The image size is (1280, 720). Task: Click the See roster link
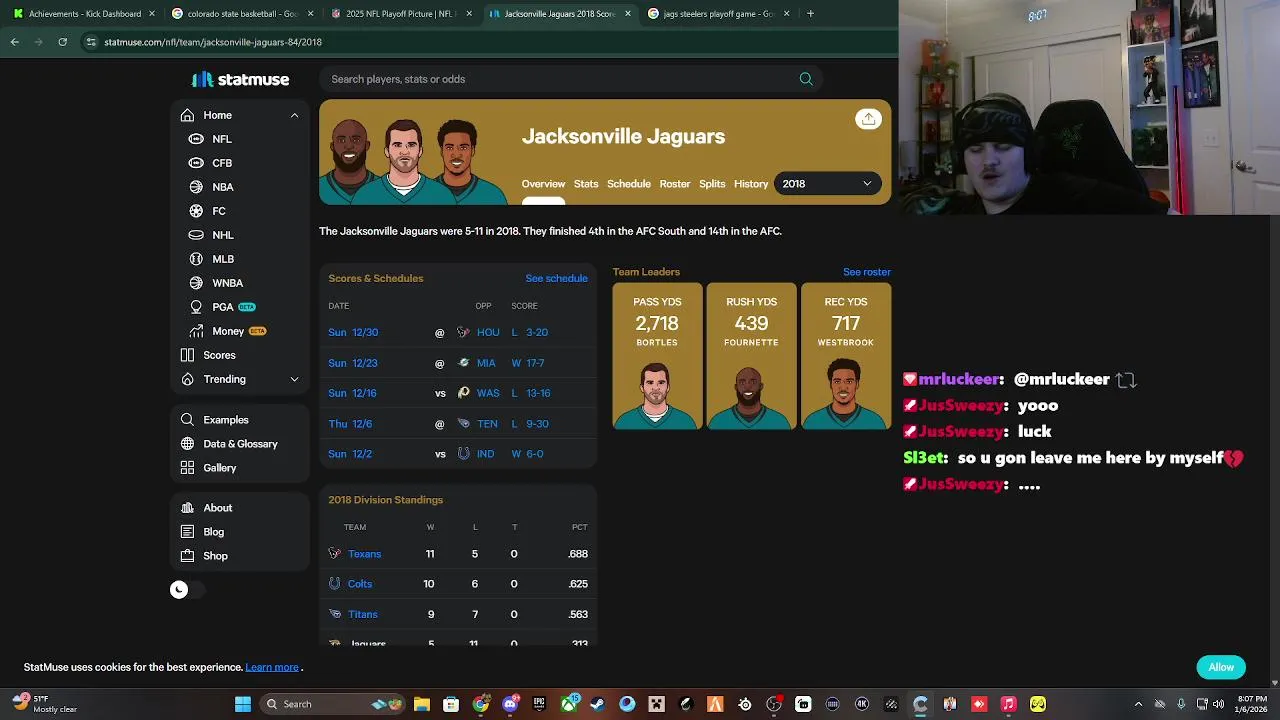point(867,272)
